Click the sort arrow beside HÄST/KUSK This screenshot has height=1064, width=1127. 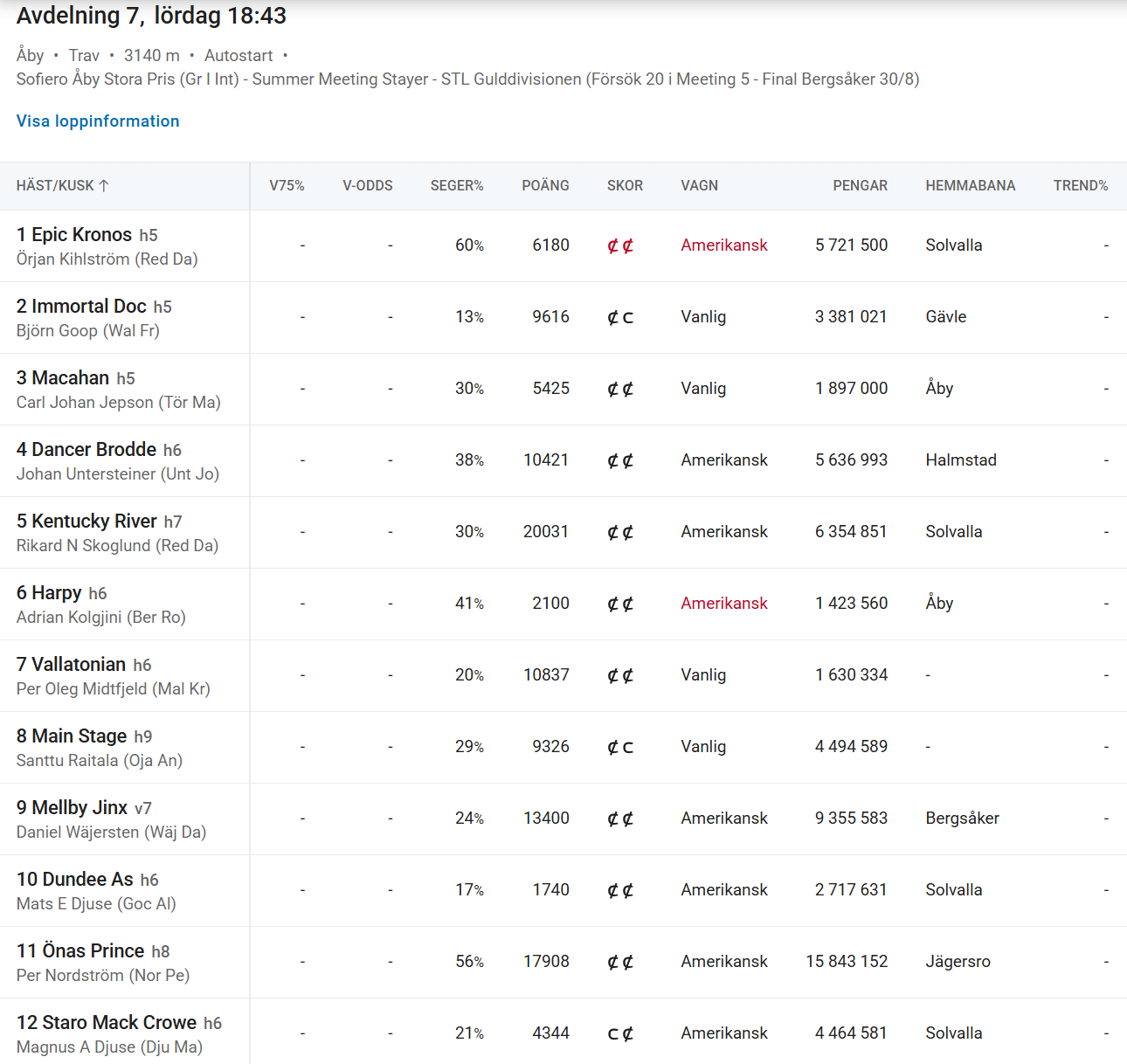pos(104,185)
